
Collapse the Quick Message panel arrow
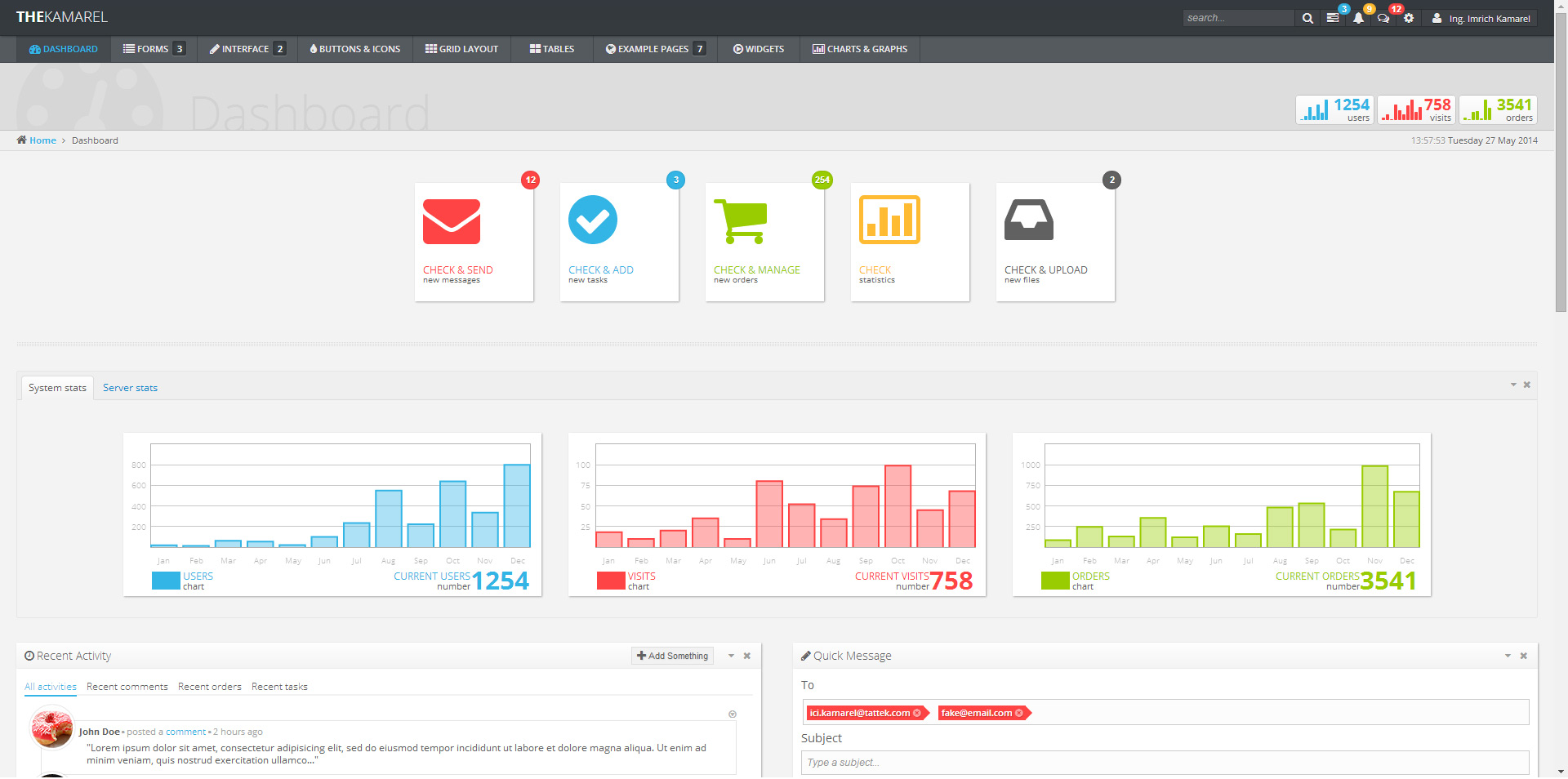(1508, 656)
